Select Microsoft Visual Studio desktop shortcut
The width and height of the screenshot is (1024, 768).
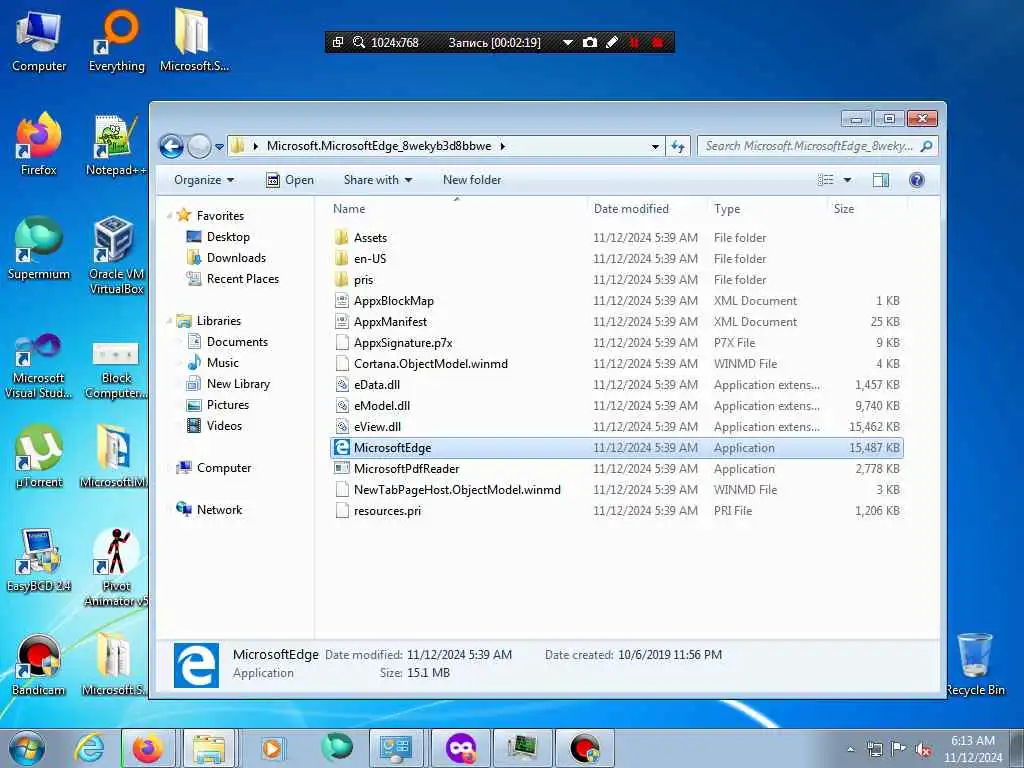click(x=39, y=366)
